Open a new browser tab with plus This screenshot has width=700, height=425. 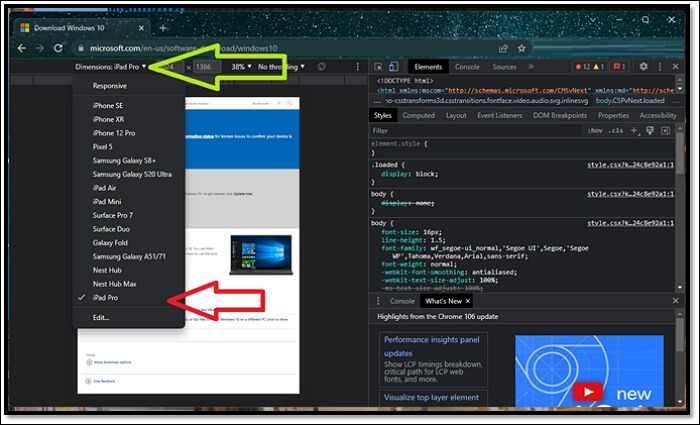tap(163, 28)
